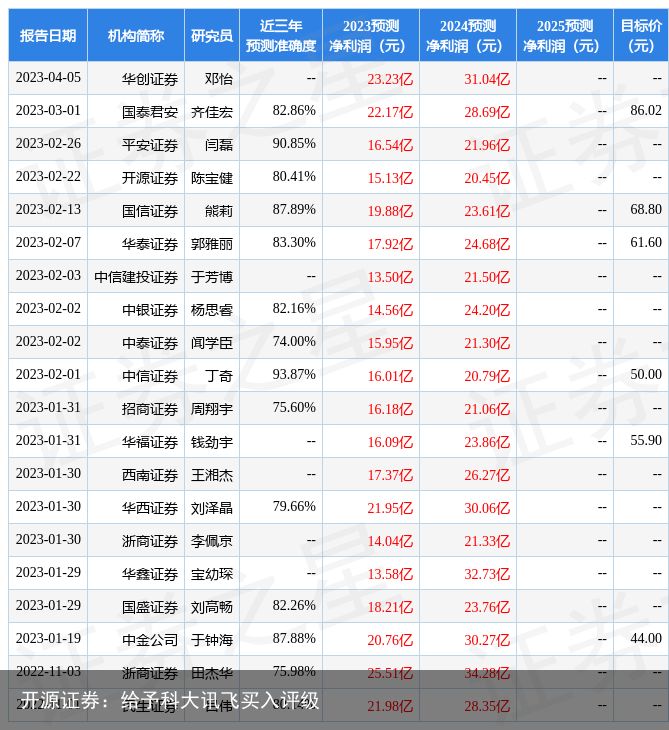Click the accuracy value 74.00%
669x730 pixels.
click(x=294, y=342)
